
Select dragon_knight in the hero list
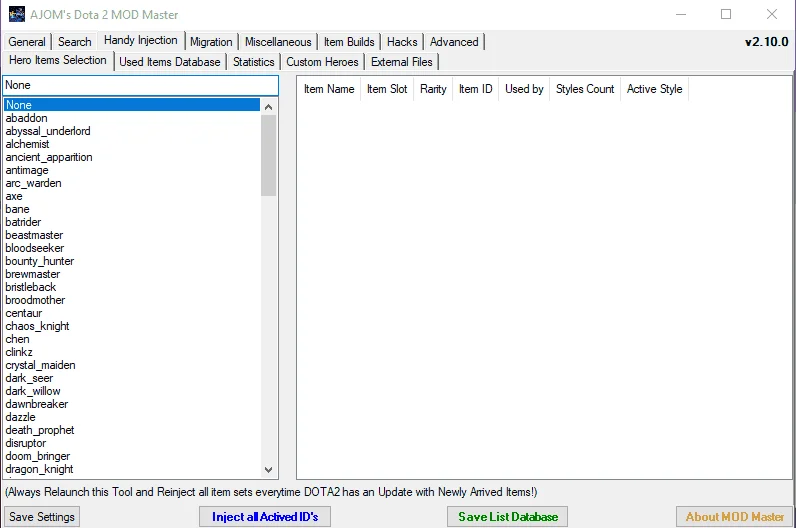pos(132,469)
